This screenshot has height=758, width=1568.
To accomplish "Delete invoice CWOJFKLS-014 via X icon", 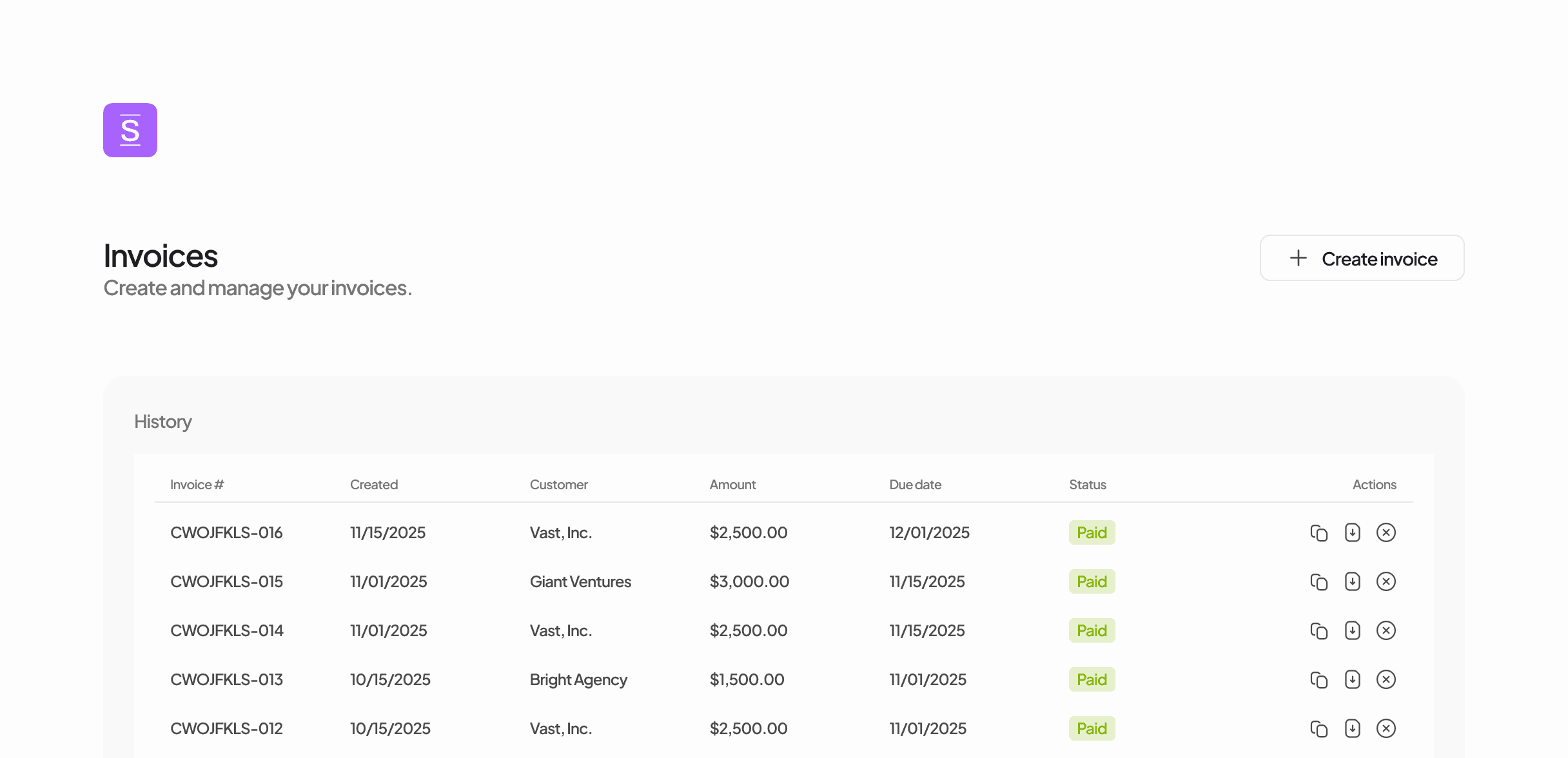I will point(1386,631).
